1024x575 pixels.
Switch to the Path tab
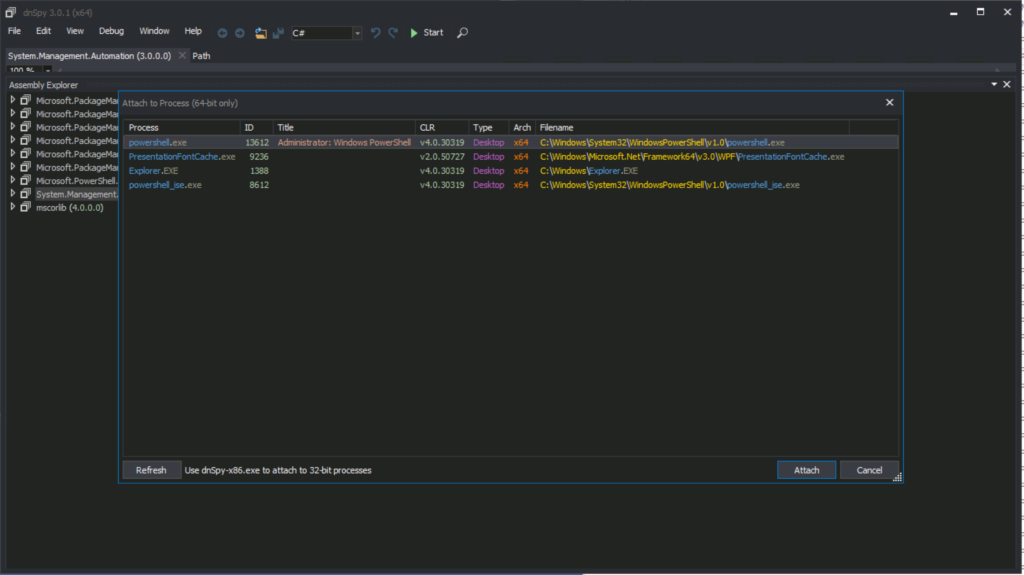coord(201,56)
